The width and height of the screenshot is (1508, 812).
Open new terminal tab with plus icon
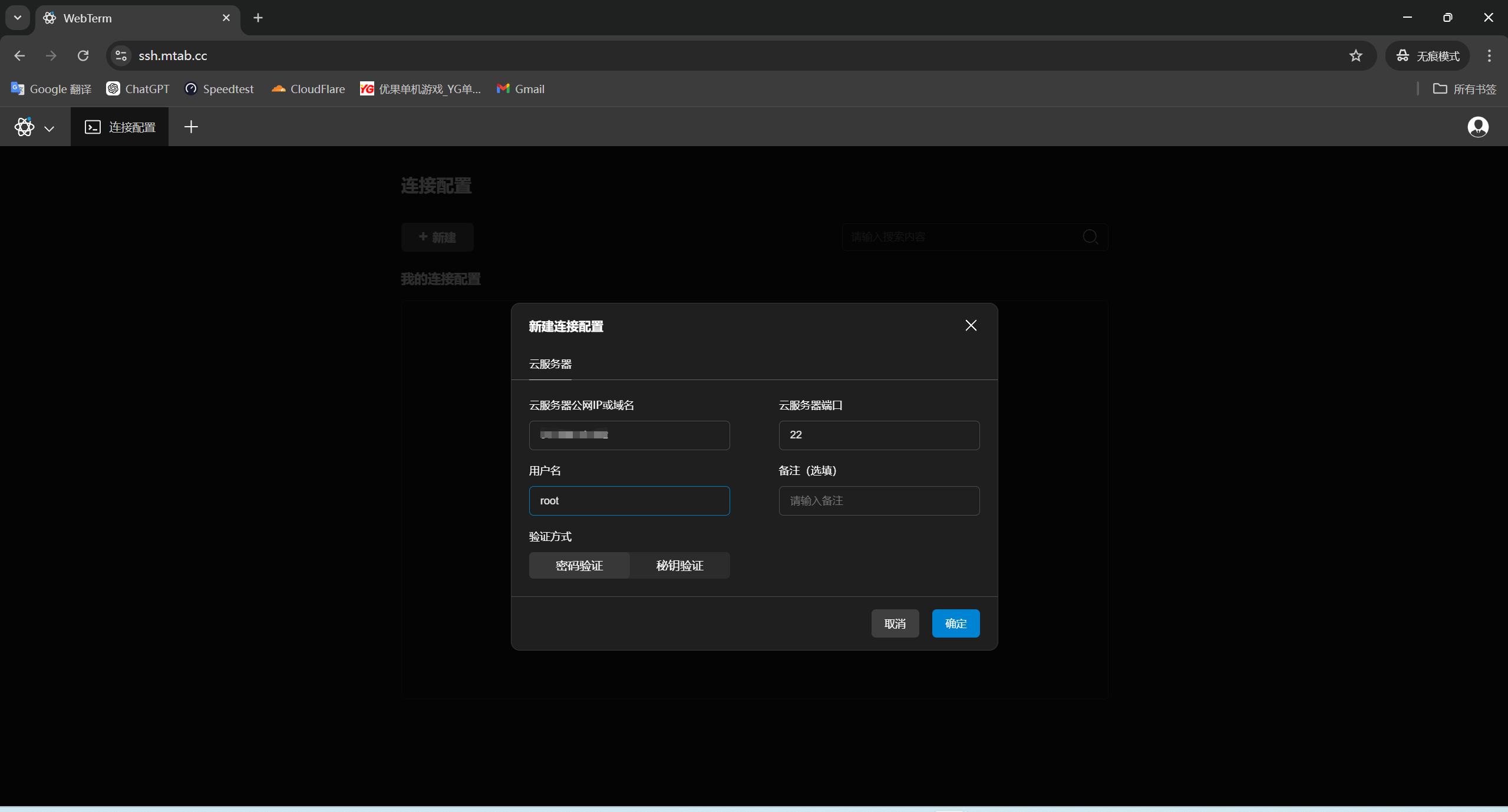click(191, 127)
